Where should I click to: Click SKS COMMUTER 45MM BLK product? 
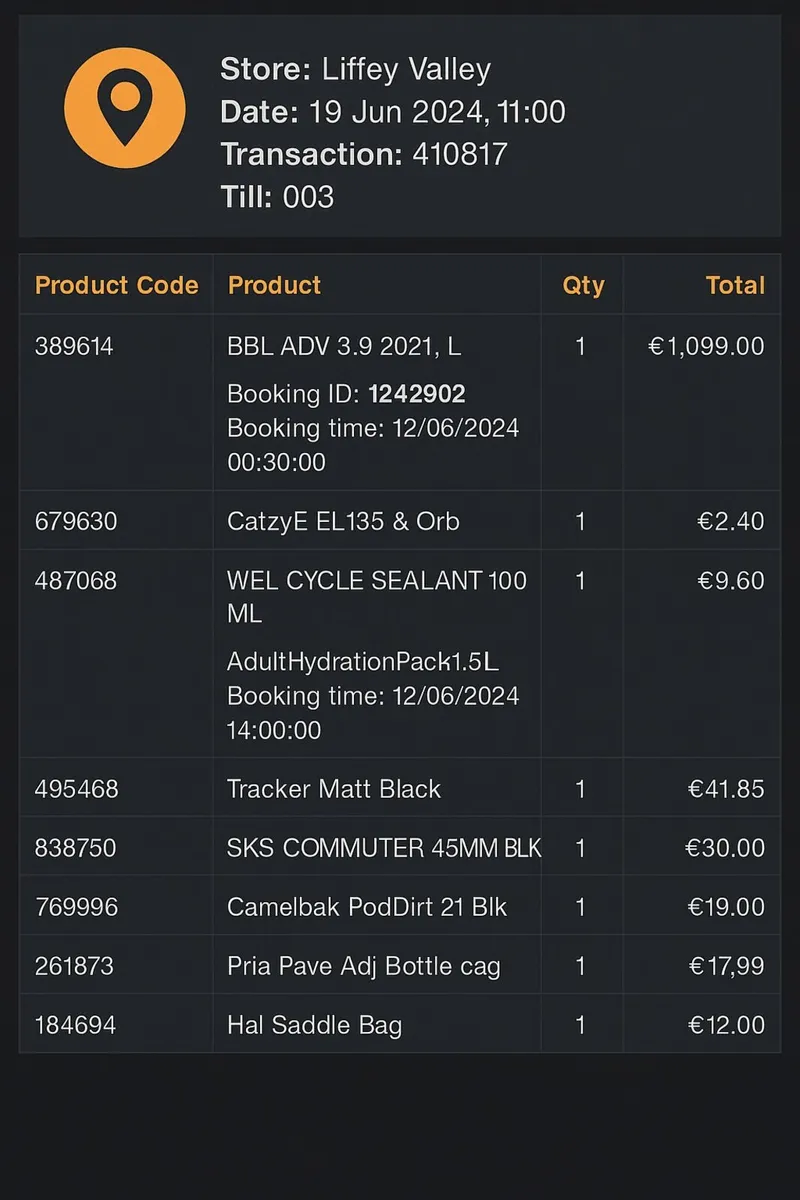point(384,848)
